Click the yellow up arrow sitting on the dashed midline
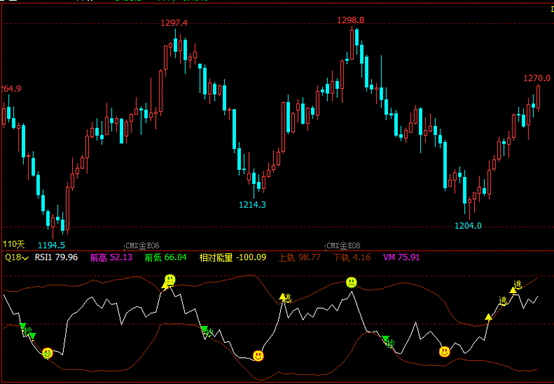This screenshot has height=384, width=554. click(488, 317)
